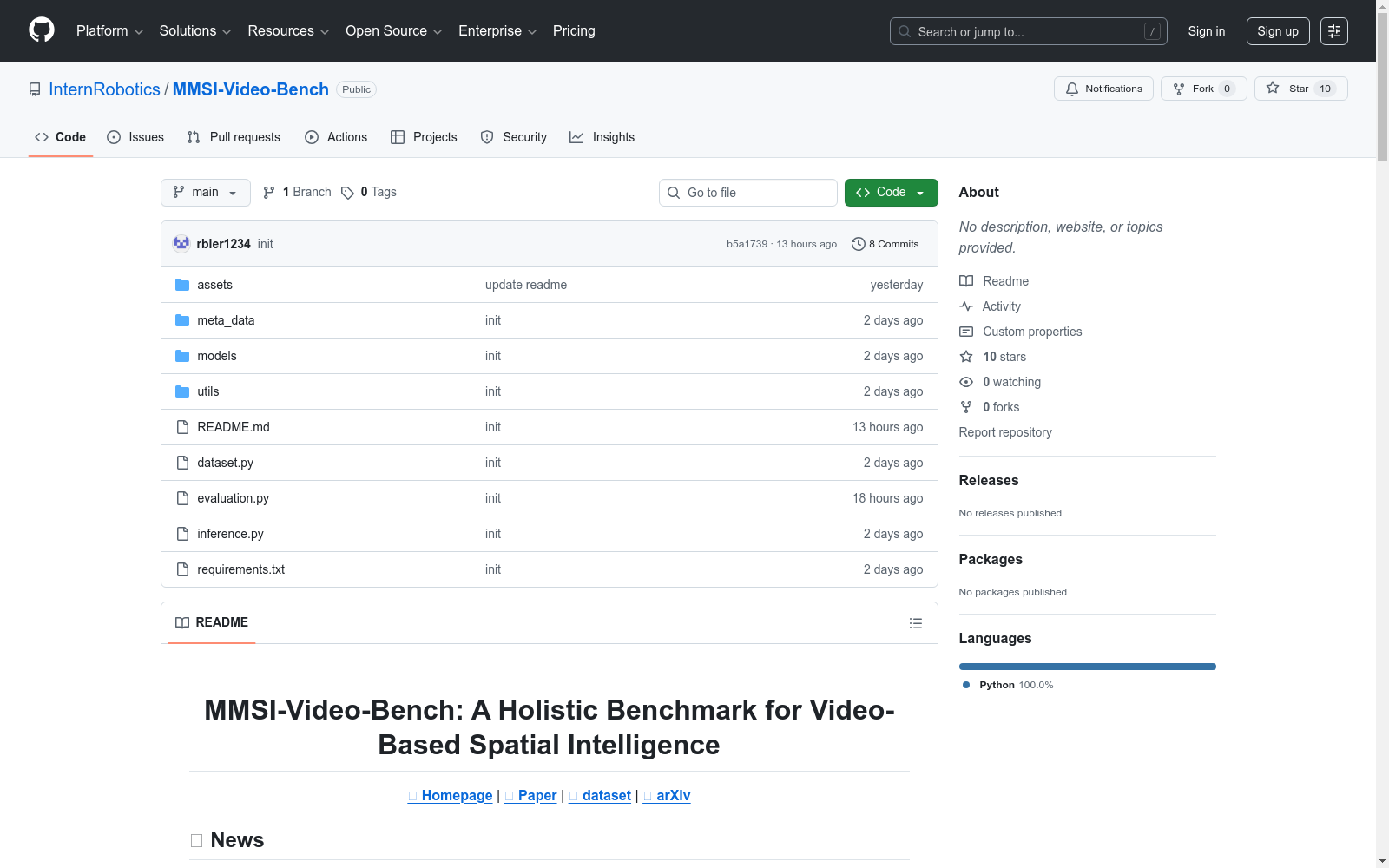Screen dimensions: 1389x868
Task: Click the Custom properties note icon
Action: click(x=966, y=332)
